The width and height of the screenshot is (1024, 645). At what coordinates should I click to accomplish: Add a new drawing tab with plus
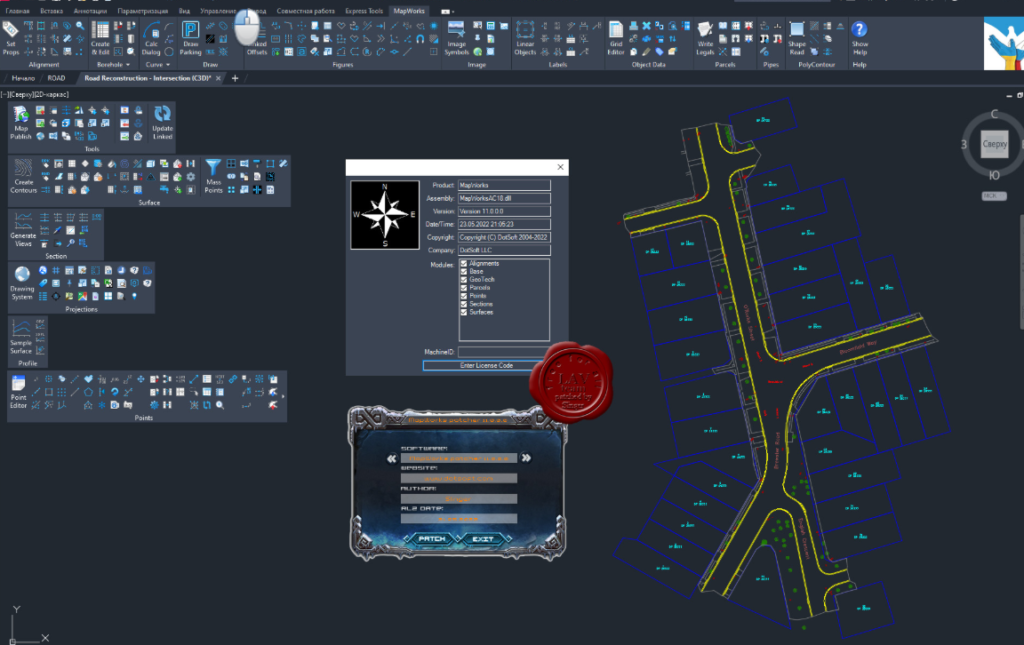(235, 78)
